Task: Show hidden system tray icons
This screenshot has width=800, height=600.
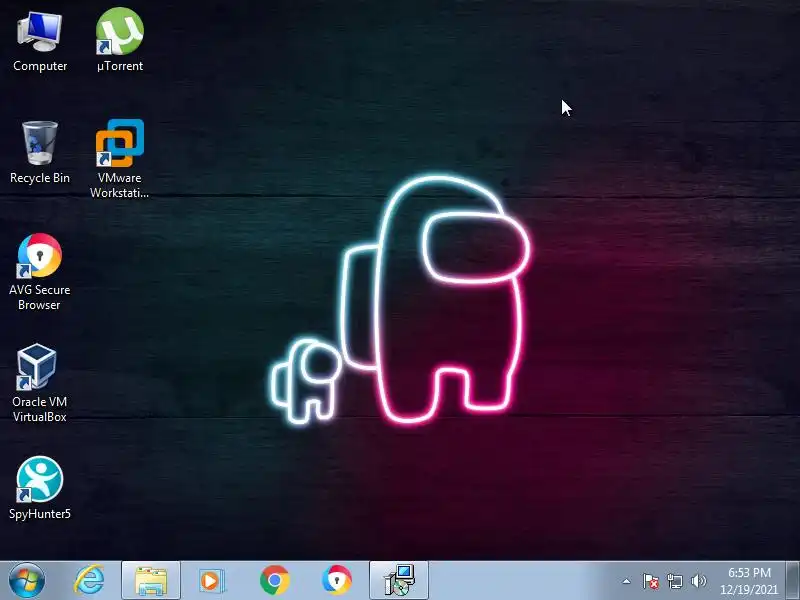Action: point(627,581)
